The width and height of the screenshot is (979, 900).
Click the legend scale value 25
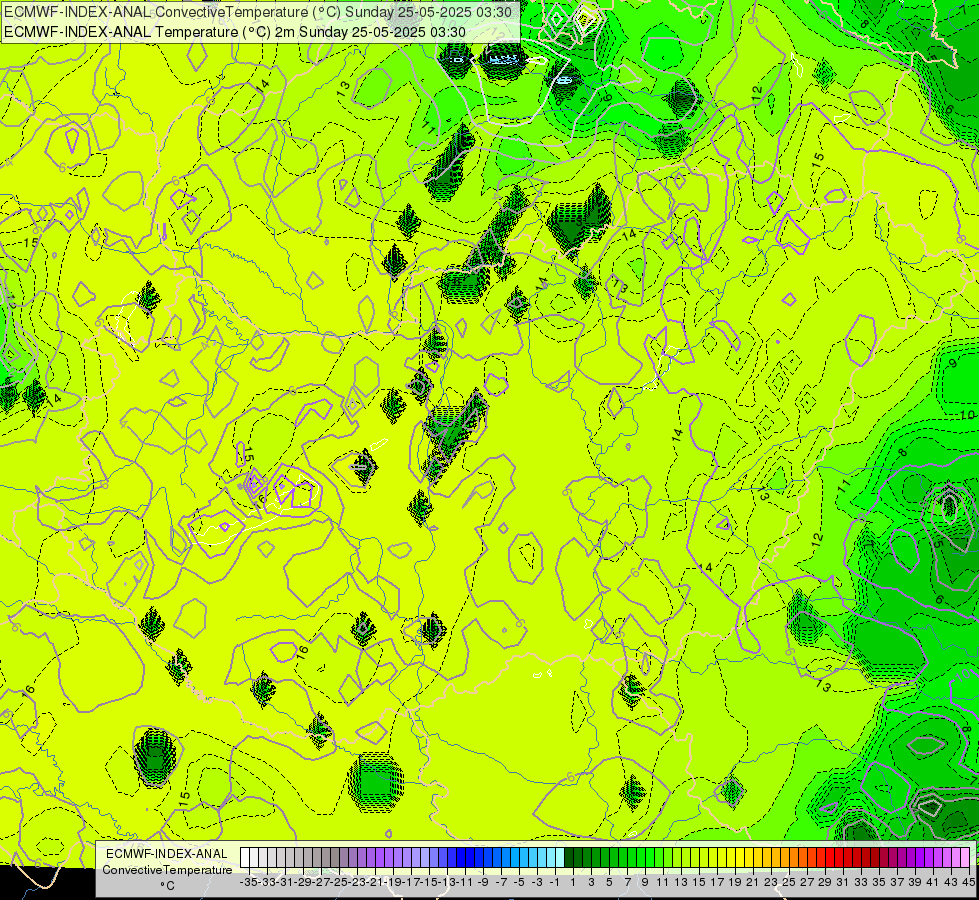[789, 882]
